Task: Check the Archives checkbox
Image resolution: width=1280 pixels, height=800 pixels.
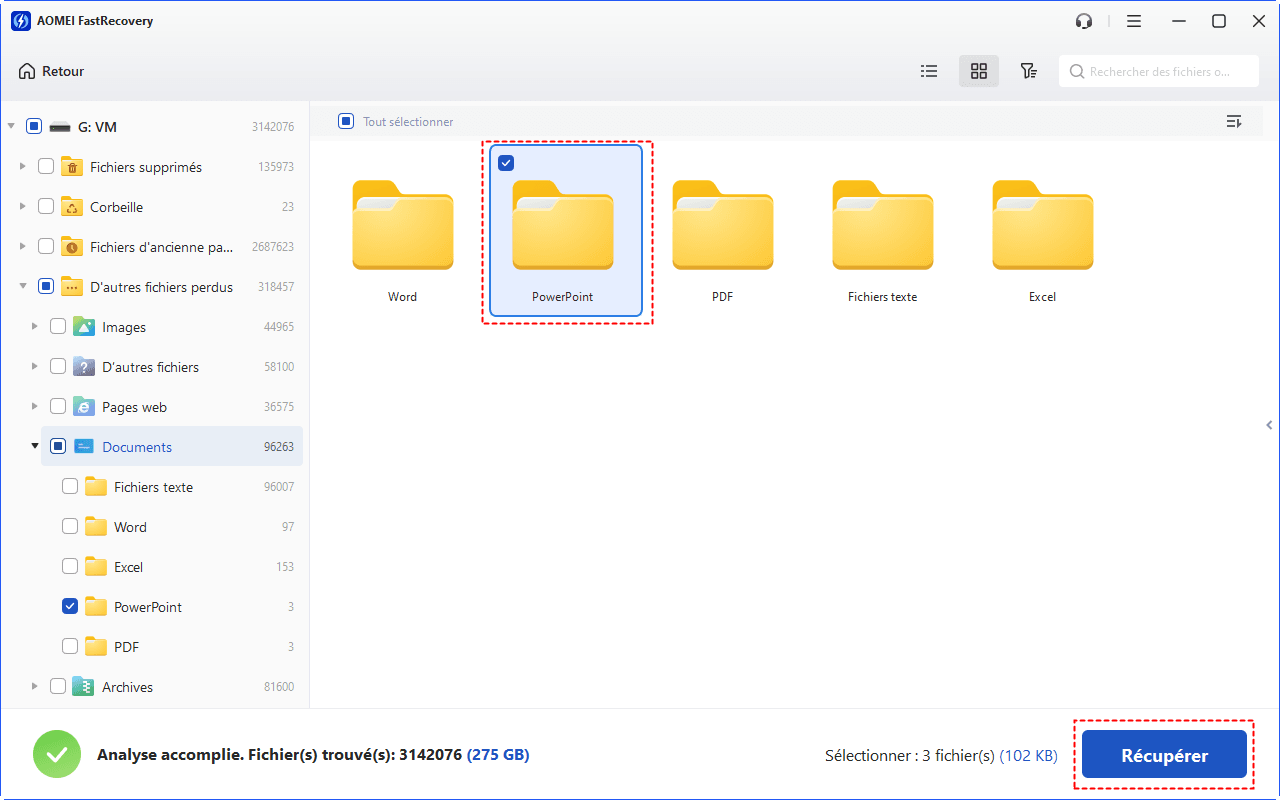Action: tap(58, 687)
